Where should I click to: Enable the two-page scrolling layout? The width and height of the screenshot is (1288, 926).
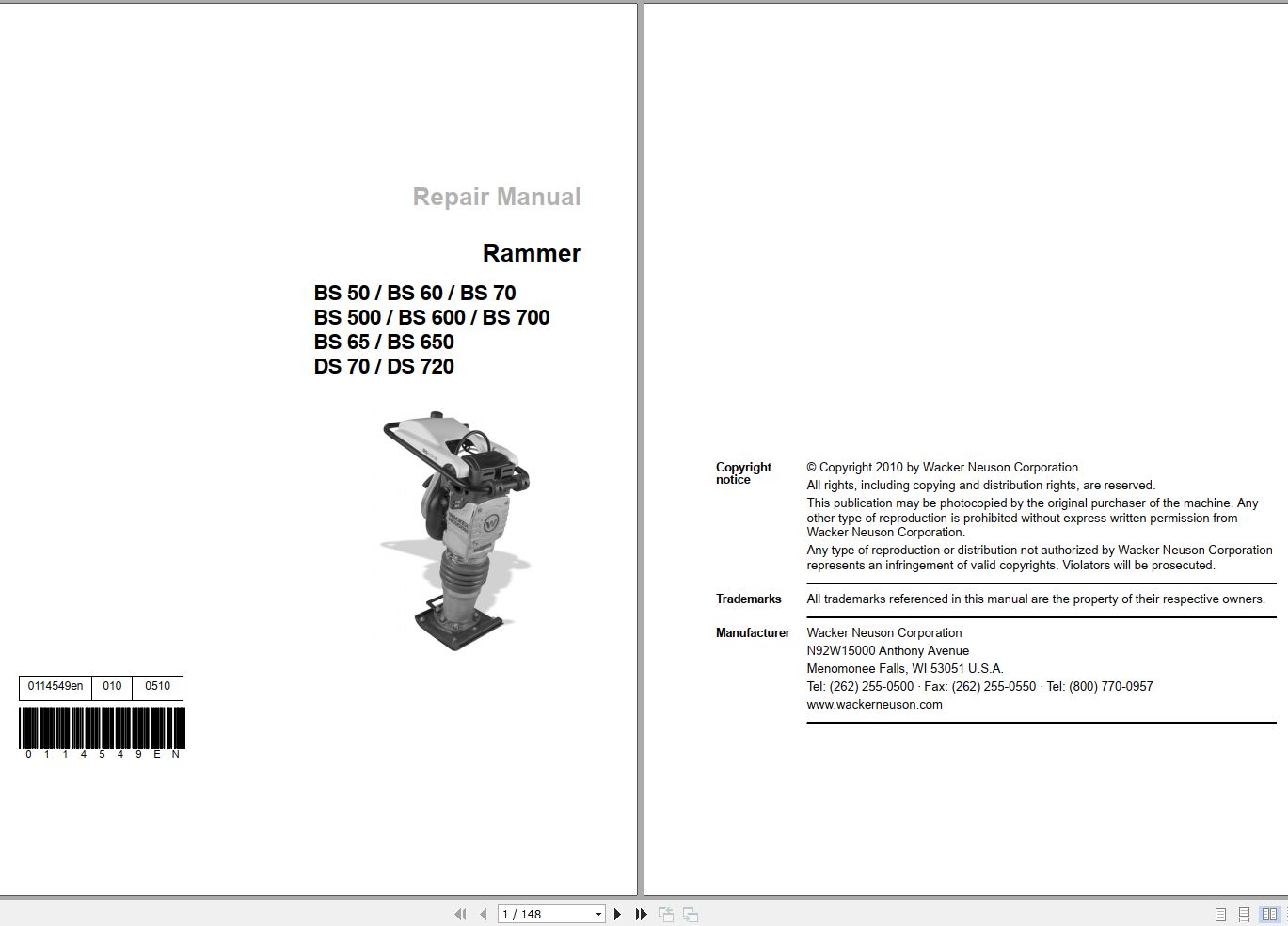tap(1285, 914)
